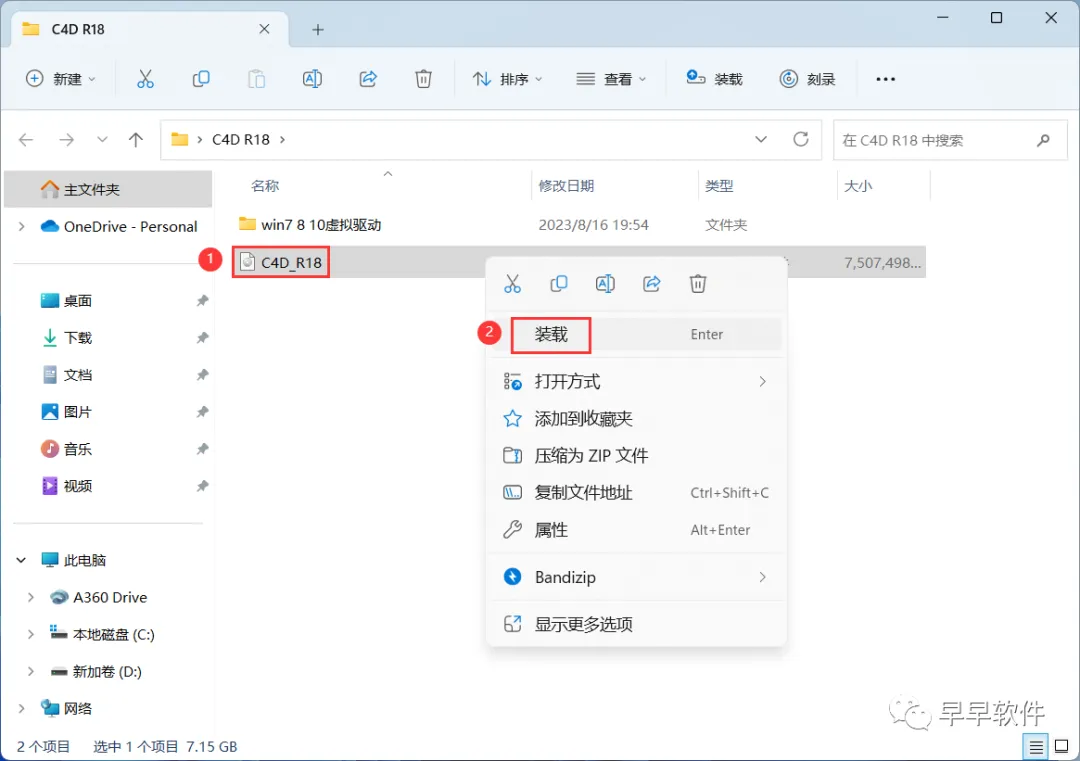Open 属性 from context menu
Image resolution: width=1080 pixels, height=761 pixels.
click(636, 530)
